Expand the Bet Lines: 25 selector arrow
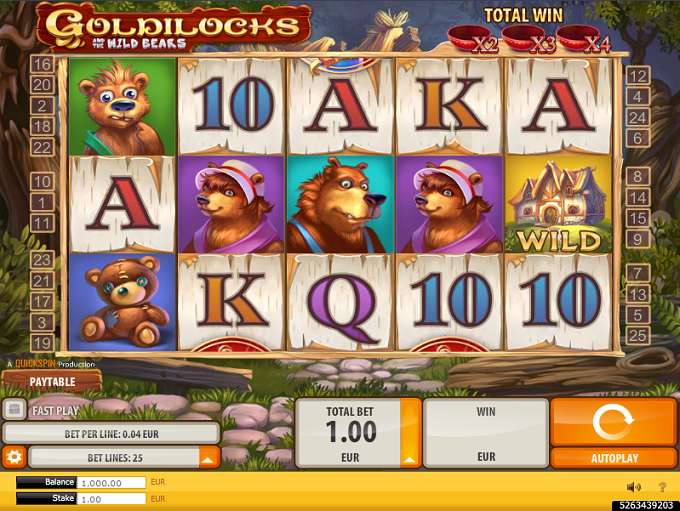680x511 pixels. coord(208,458)
